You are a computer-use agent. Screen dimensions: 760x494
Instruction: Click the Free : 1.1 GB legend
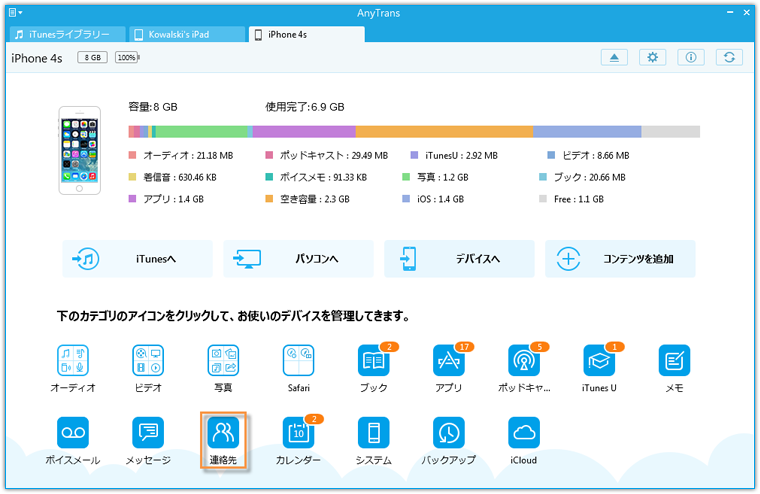point(571,199)
